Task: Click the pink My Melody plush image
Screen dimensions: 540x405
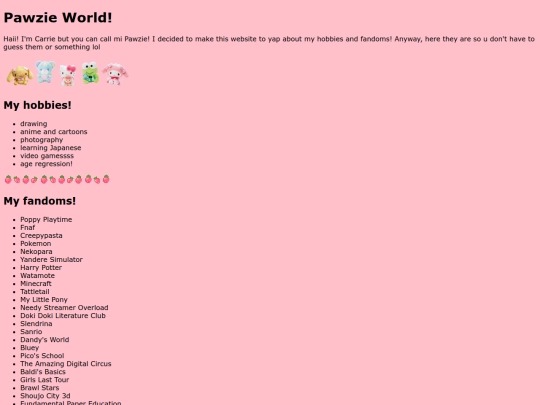Action: (115, 74)
